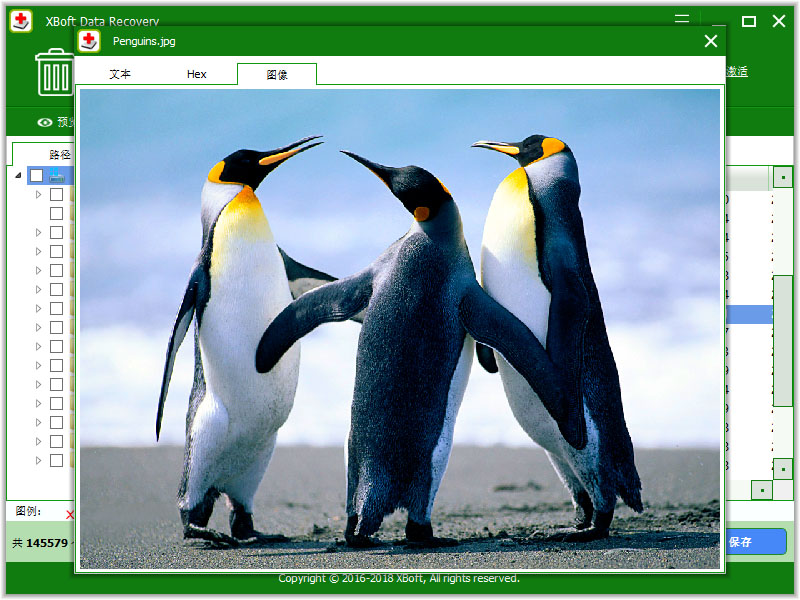Close the XBoft Data Recovery main window

(x=779, y=21)
